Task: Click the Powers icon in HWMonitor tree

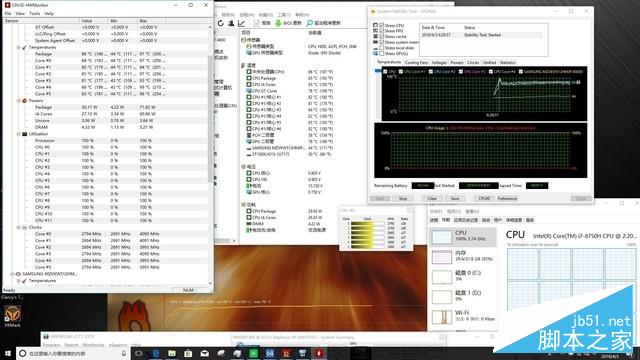Action: (24, 100)
